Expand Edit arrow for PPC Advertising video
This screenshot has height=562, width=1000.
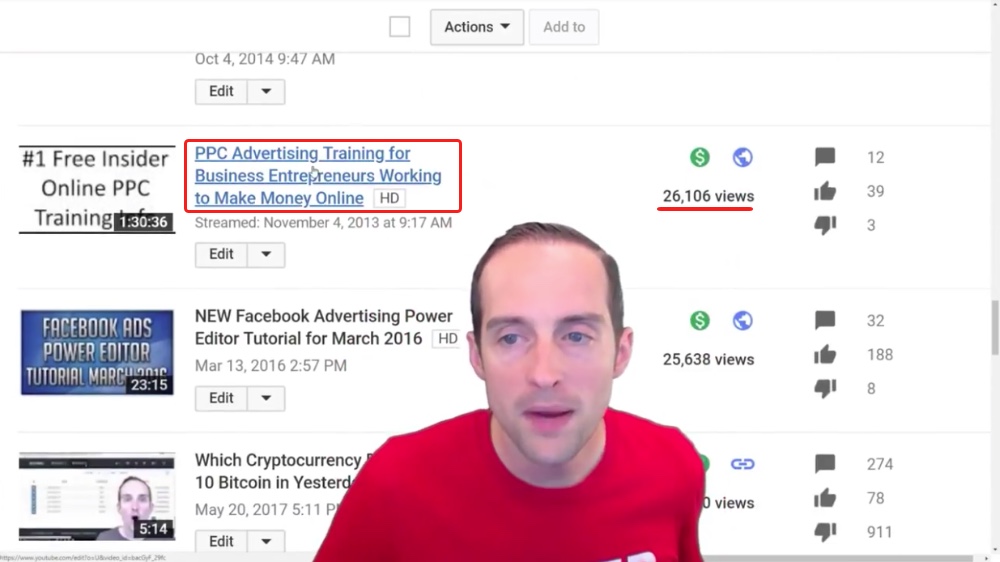coord(266,255)
